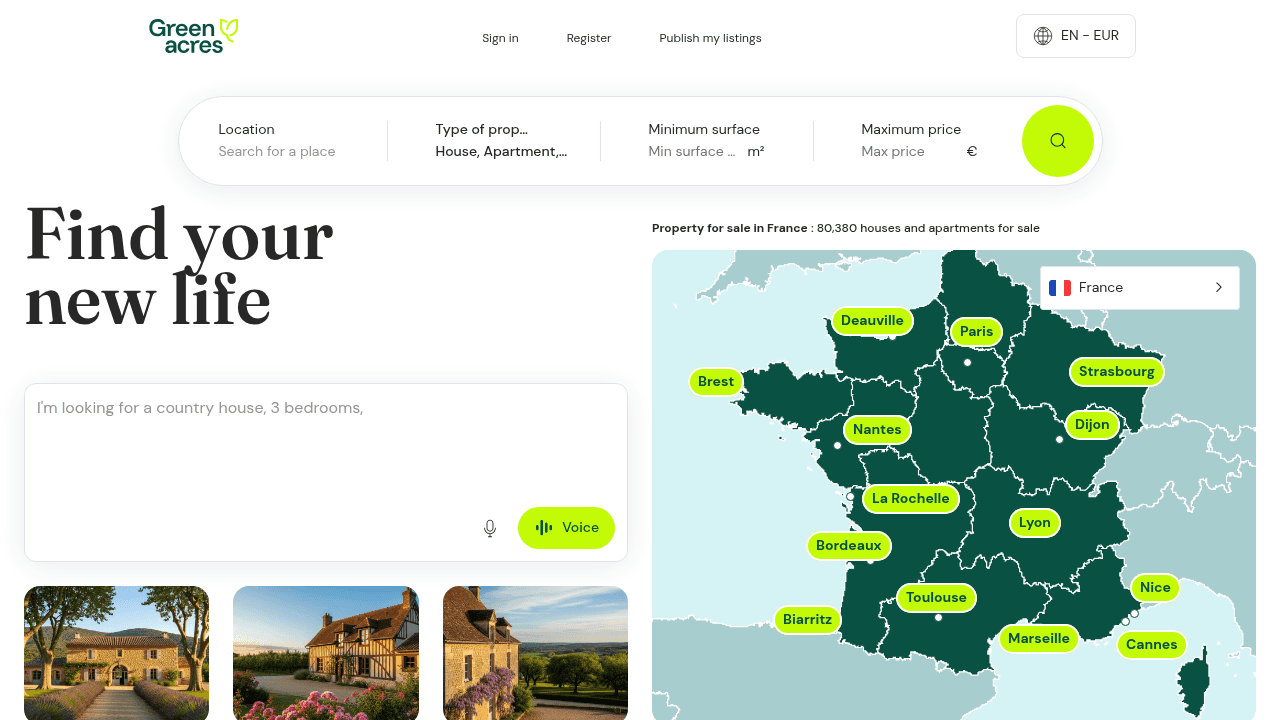Screen dimensions: 1280x720
Task: Select Nantes on the map
Action: [x=877, y=430]
